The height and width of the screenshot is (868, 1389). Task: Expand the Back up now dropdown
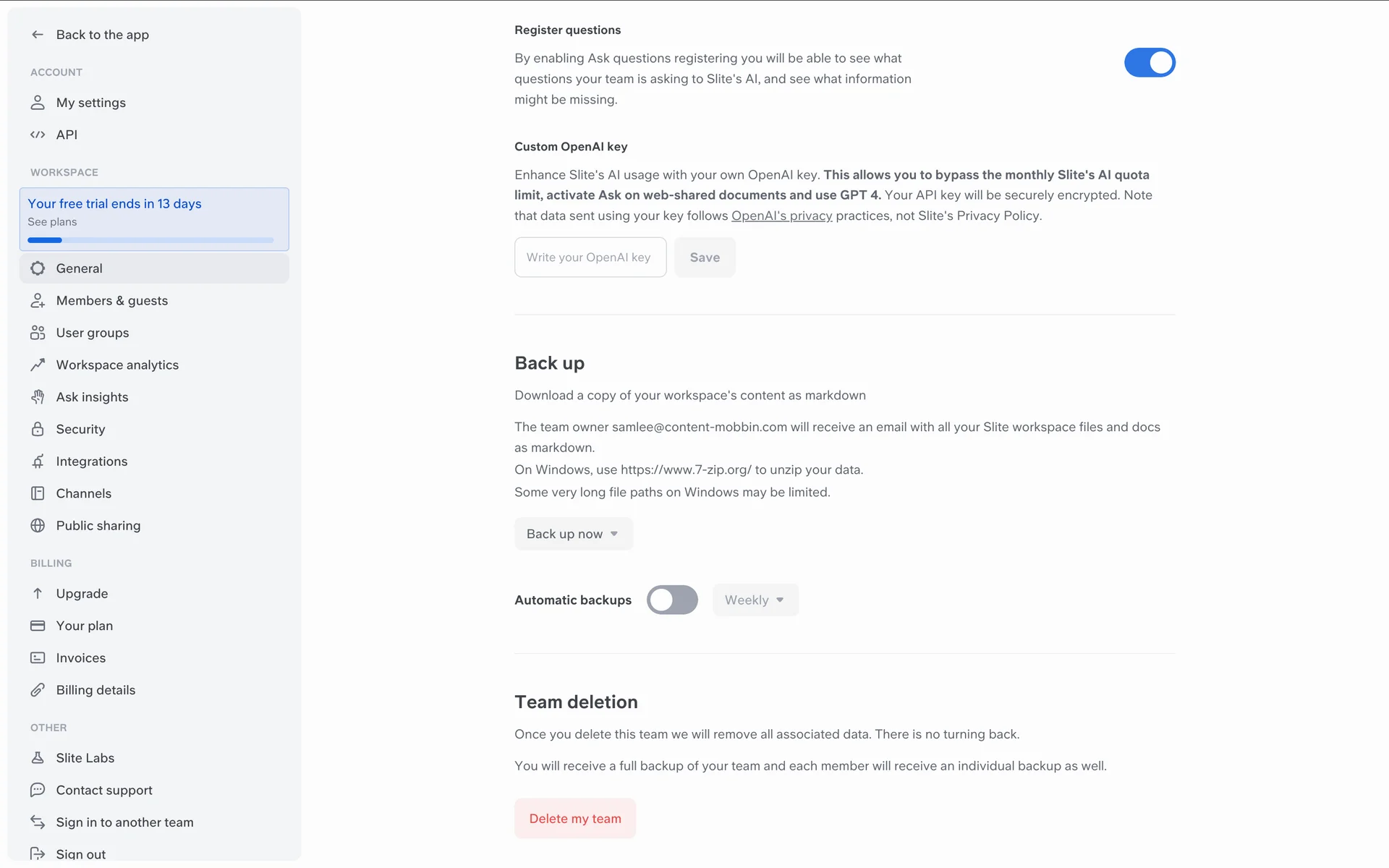[573, 534]
